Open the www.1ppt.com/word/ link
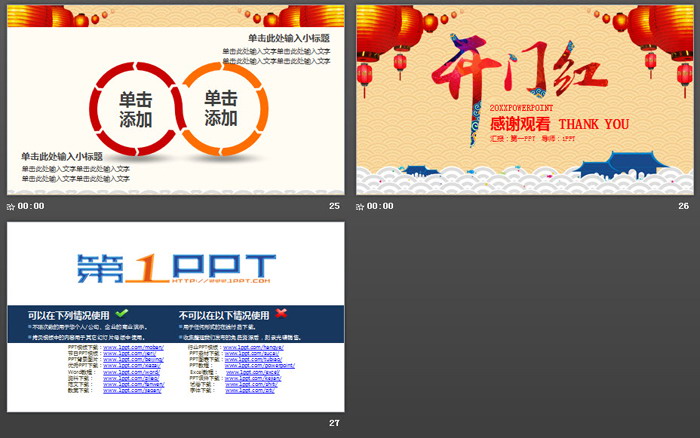 tap(131, 371)
